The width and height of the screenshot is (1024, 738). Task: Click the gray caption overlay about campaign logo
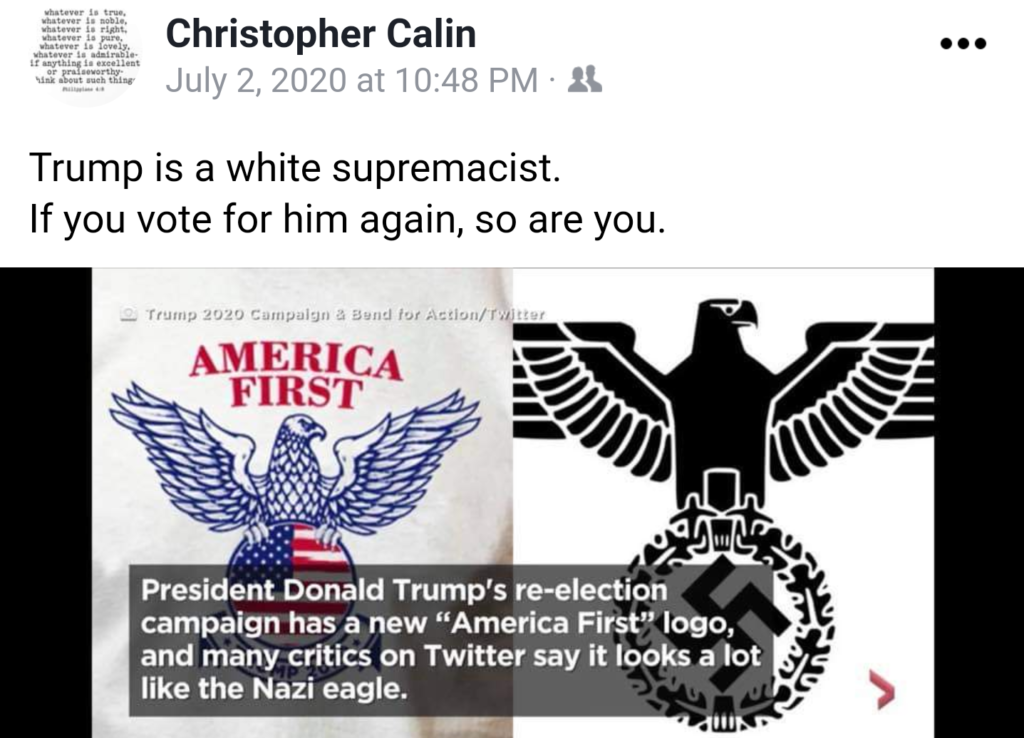[451, 640]
